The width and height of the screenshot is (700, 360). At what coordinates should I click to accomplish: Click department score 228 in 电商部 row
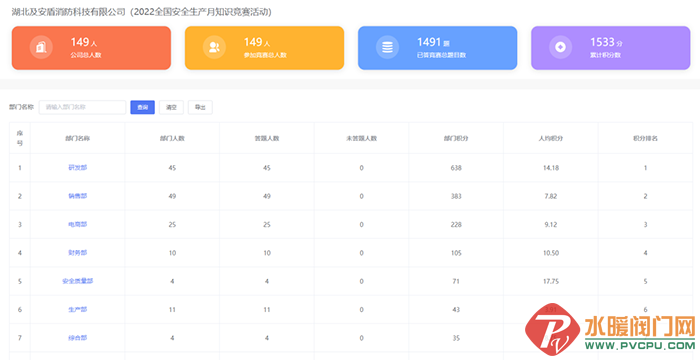click(456, 225)
